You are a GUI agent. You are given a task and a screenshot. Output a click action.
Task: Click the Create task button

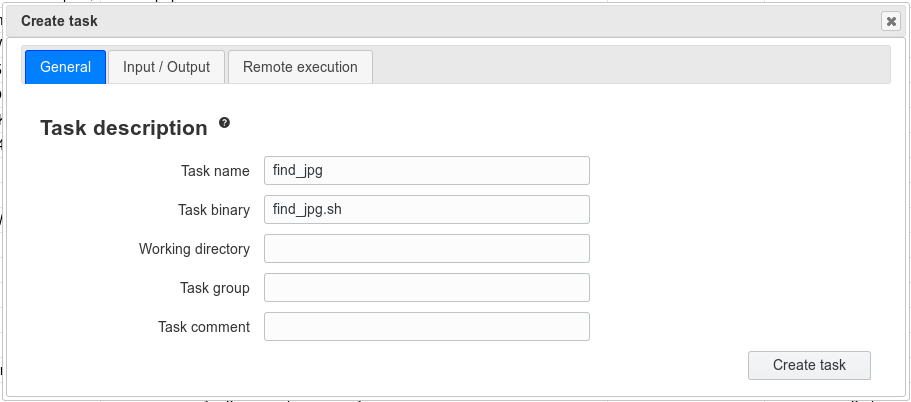click(x=809, y=365)
